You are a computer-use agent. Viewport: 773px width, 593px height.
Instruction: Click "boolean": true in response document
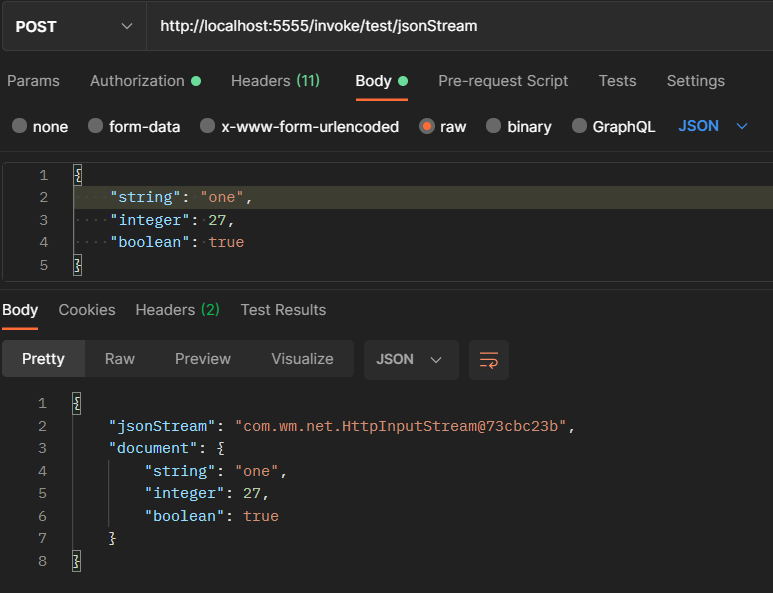pos(212,516)
